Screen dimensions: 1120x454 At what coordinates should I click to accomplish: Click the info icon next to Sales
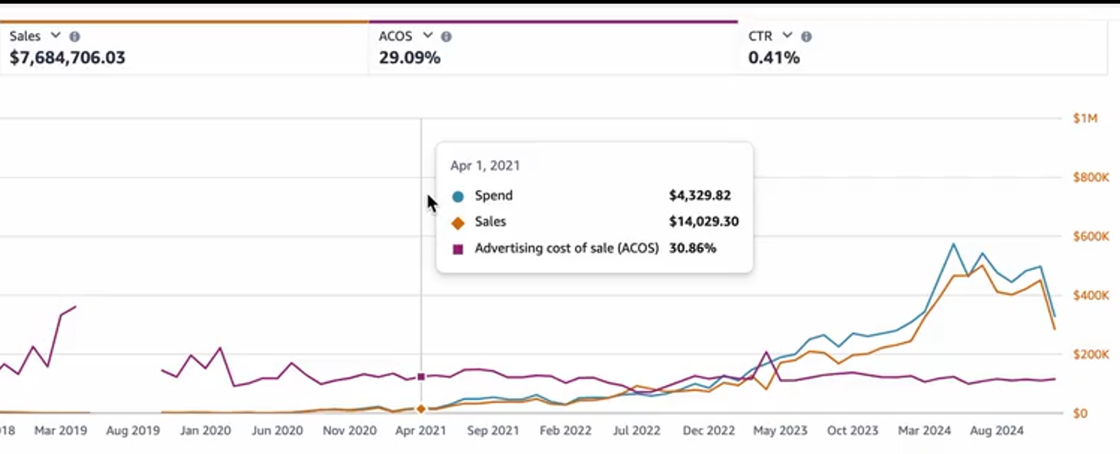click(x=74, y=37)
